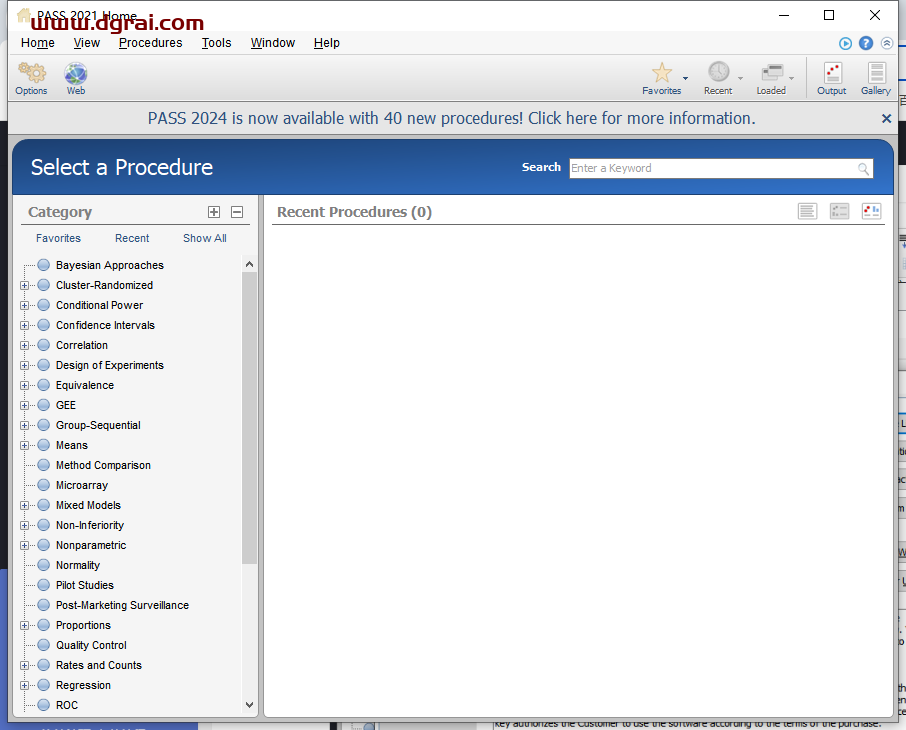Show the Favorites category filter
The height and width of the screenshot is (730, 906).
click(x=58, y=238)
